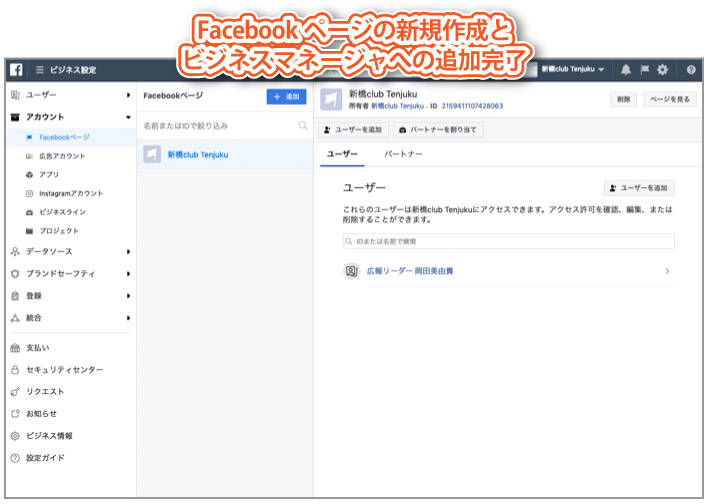Click the page avatar in detail header
The width and height of the screenshot is (709, 504).
pos(331,99)
